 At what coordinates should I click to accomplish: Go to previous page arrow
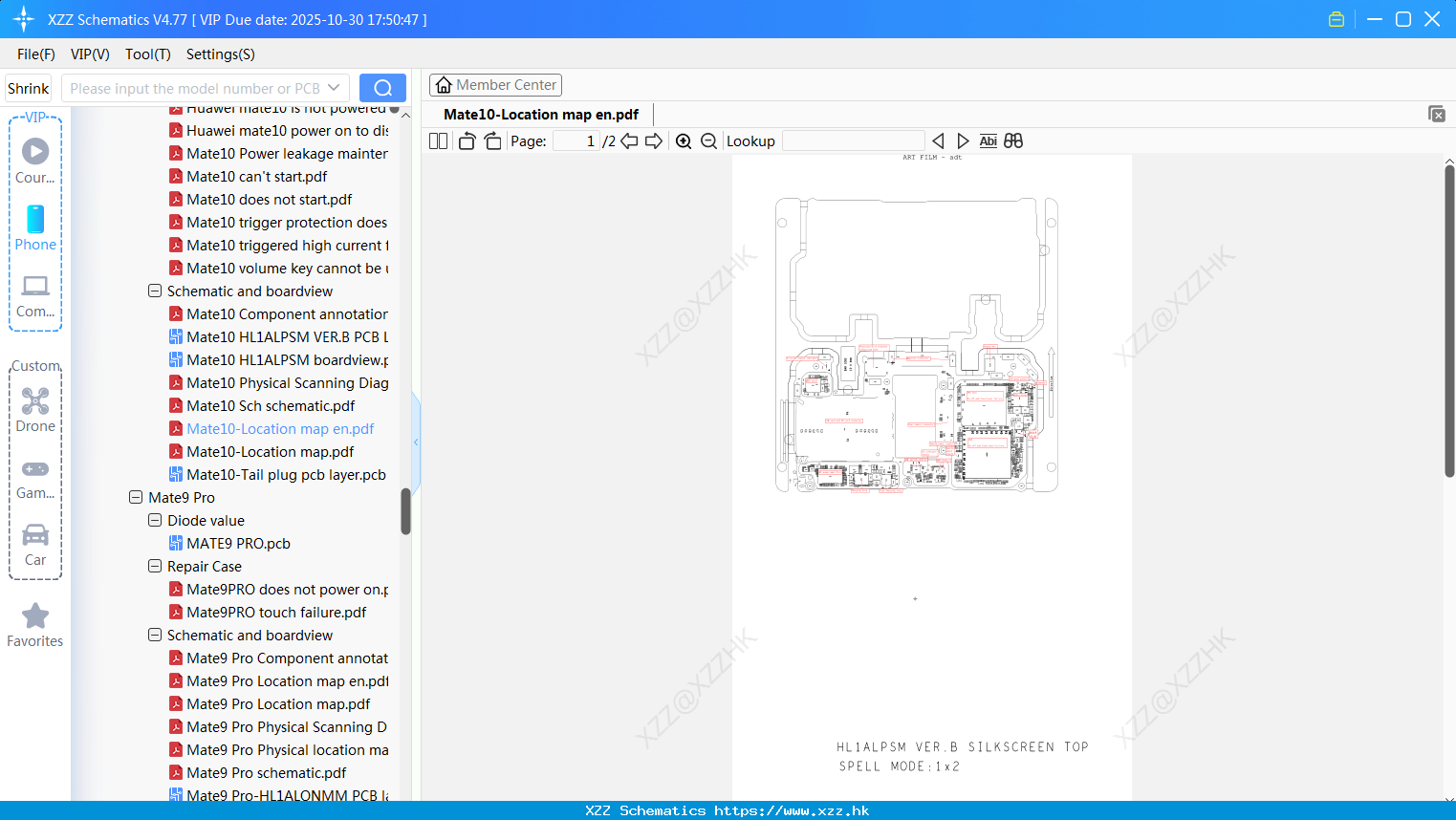click(629, 140)
